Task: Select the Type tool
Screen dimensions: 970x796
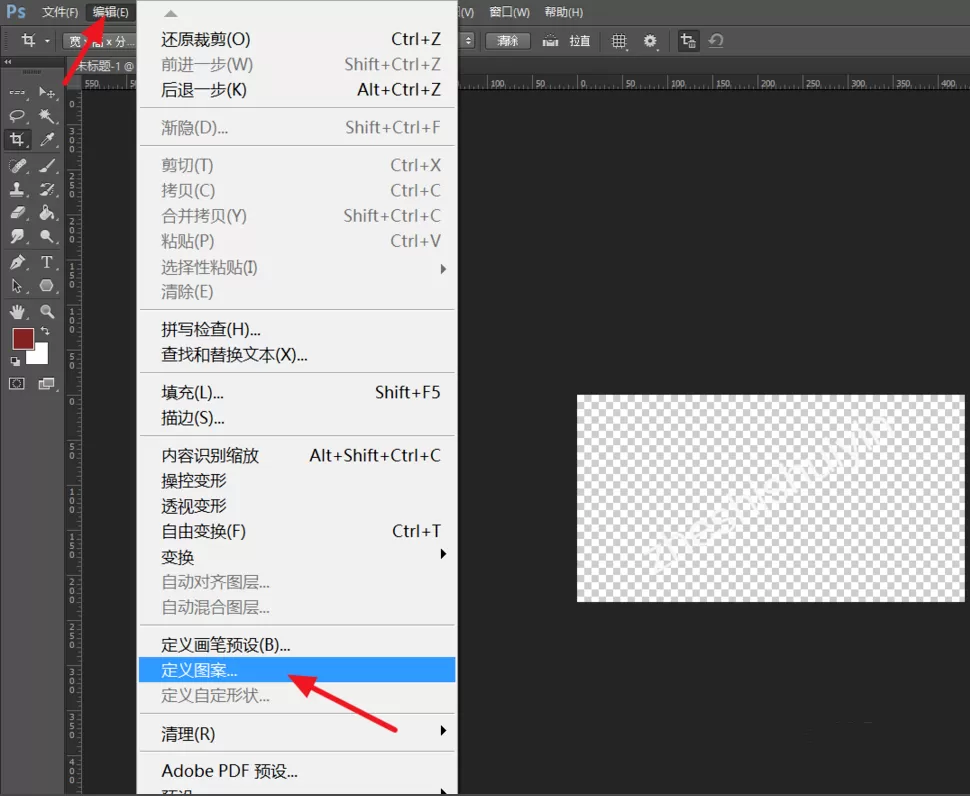Action: coord(46,262)
